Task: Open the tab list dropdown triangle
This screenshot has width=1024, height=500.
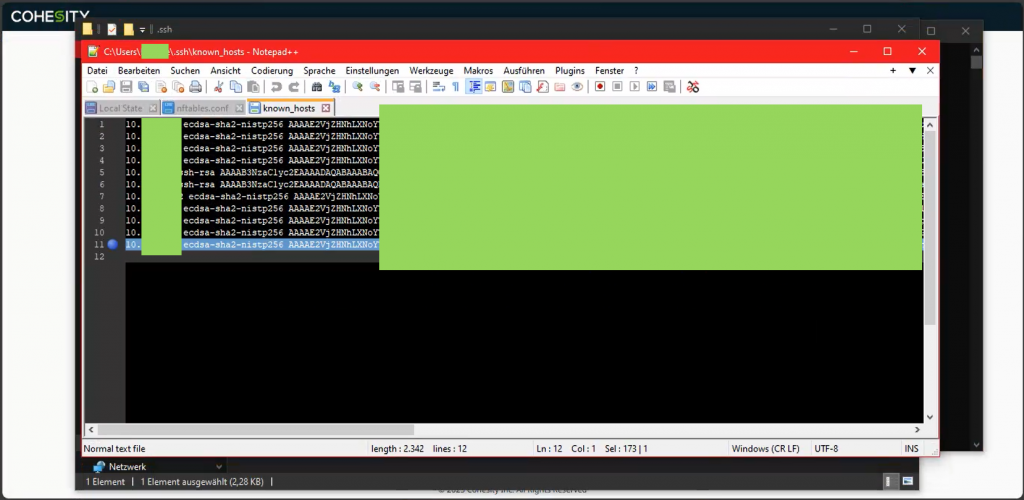Action: (911, 71)
